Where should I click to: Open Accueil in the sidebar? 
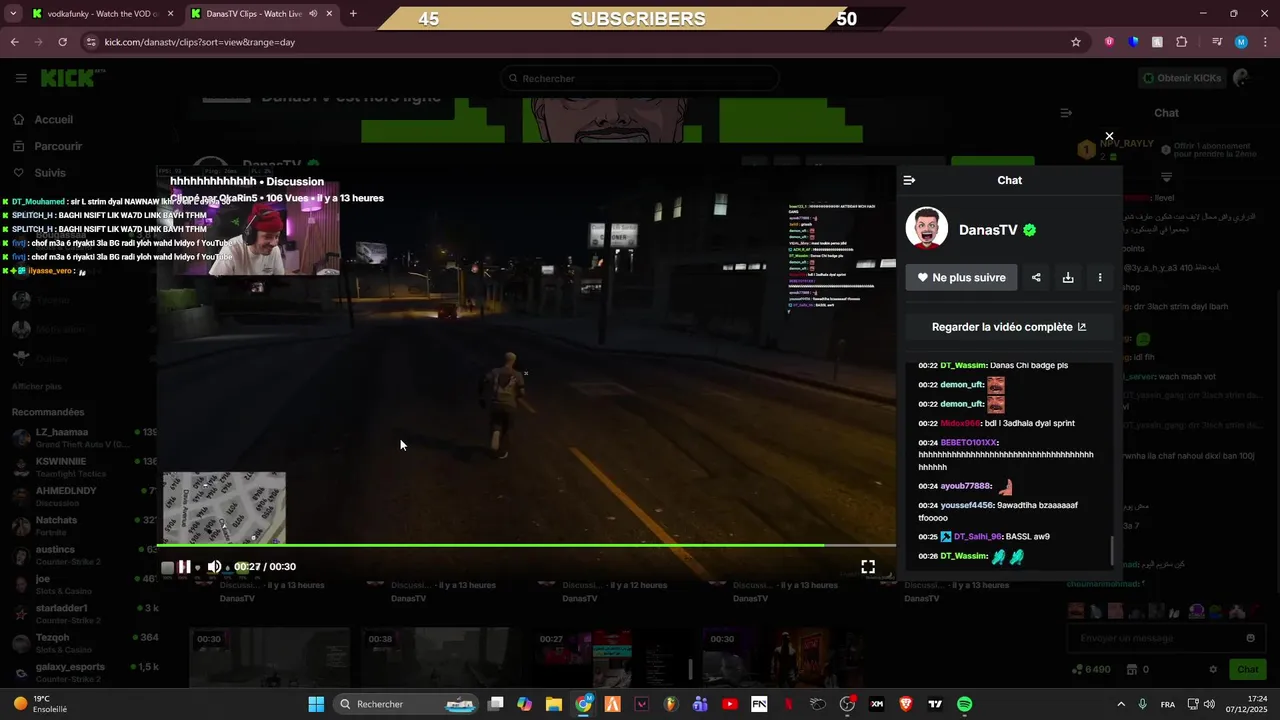click(x=53, y=119)
